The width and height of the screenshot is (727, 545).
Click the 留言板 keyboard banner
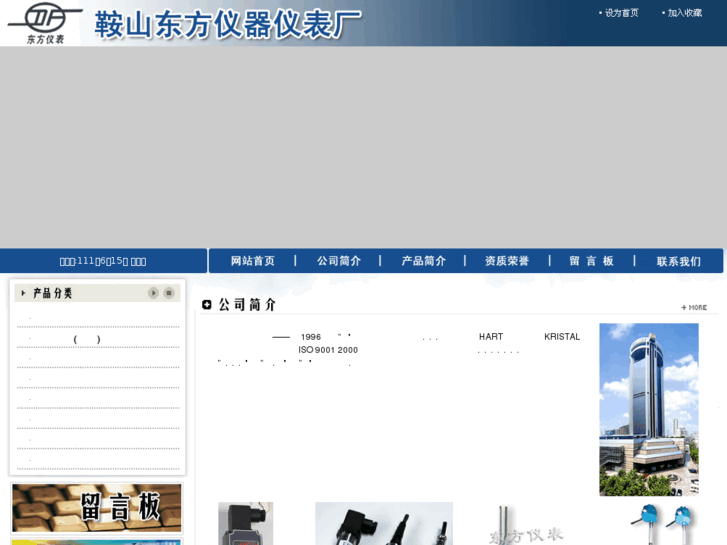click(x=96, y=508)
